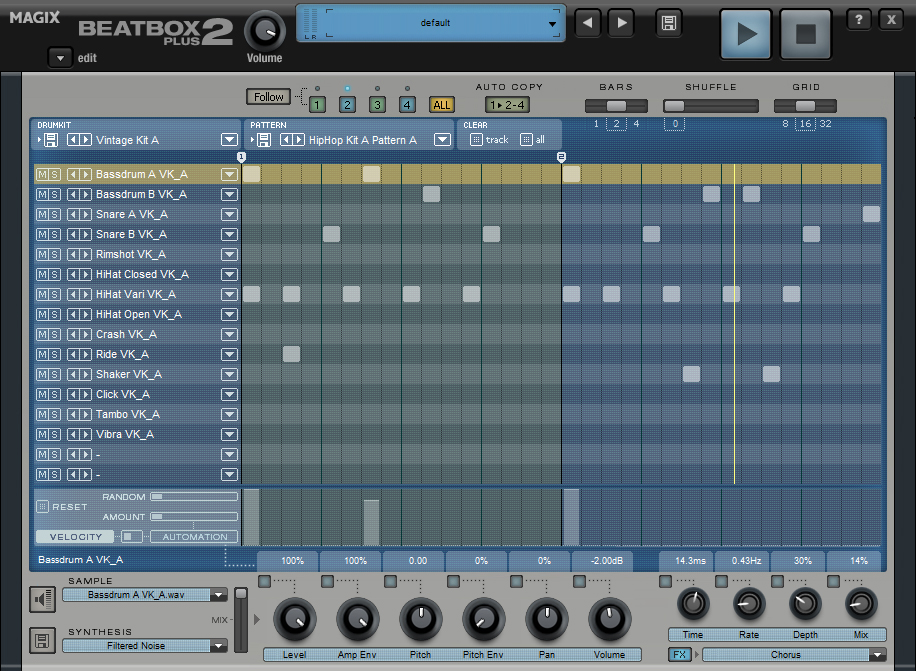This screenshot has height=671, width=916.
Task: Click the RANDOM velocity slider
Action: (x=194, y=496)
